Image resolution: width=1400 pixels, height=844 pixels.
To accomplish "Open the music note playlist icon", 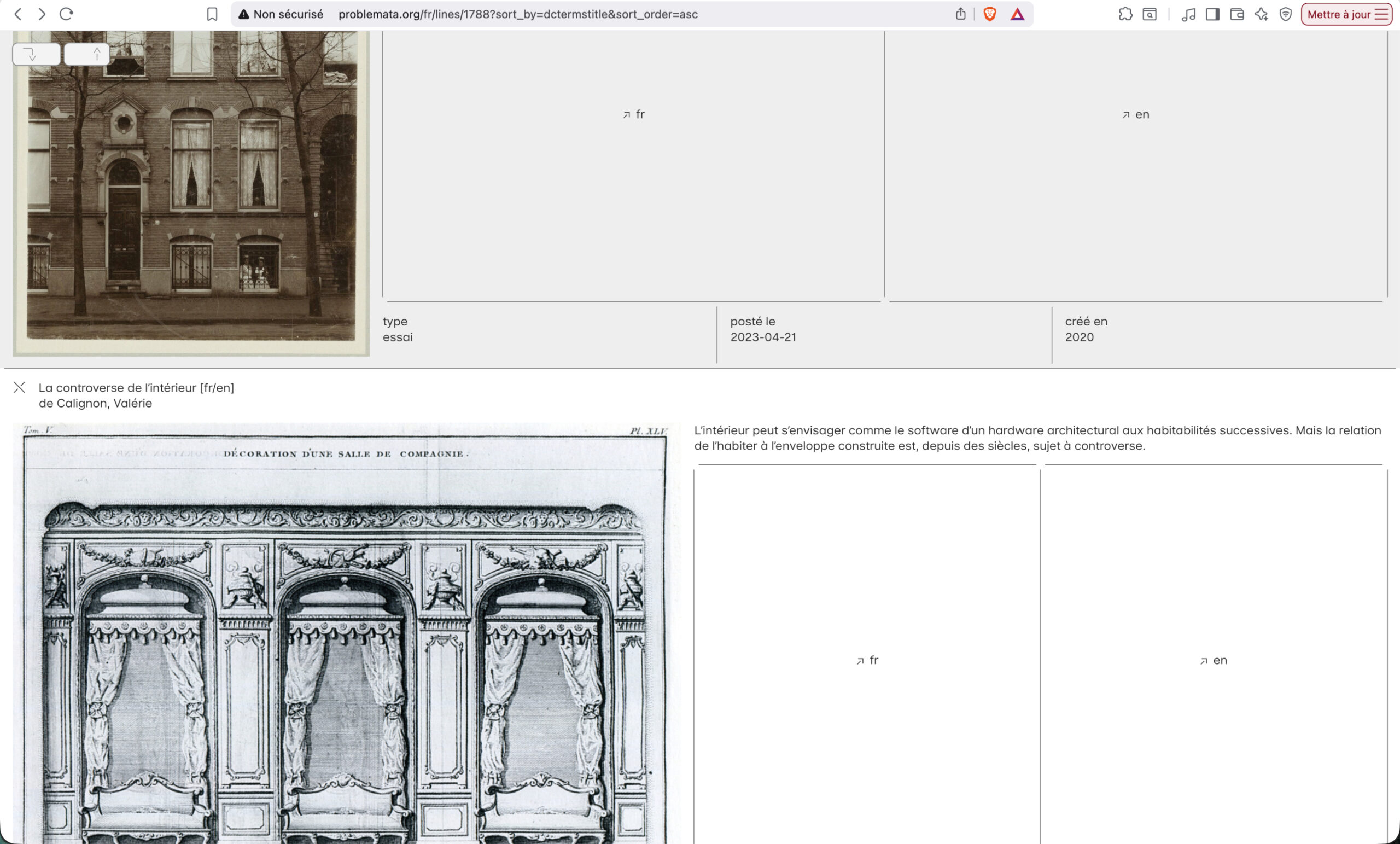I will 1188,14.
